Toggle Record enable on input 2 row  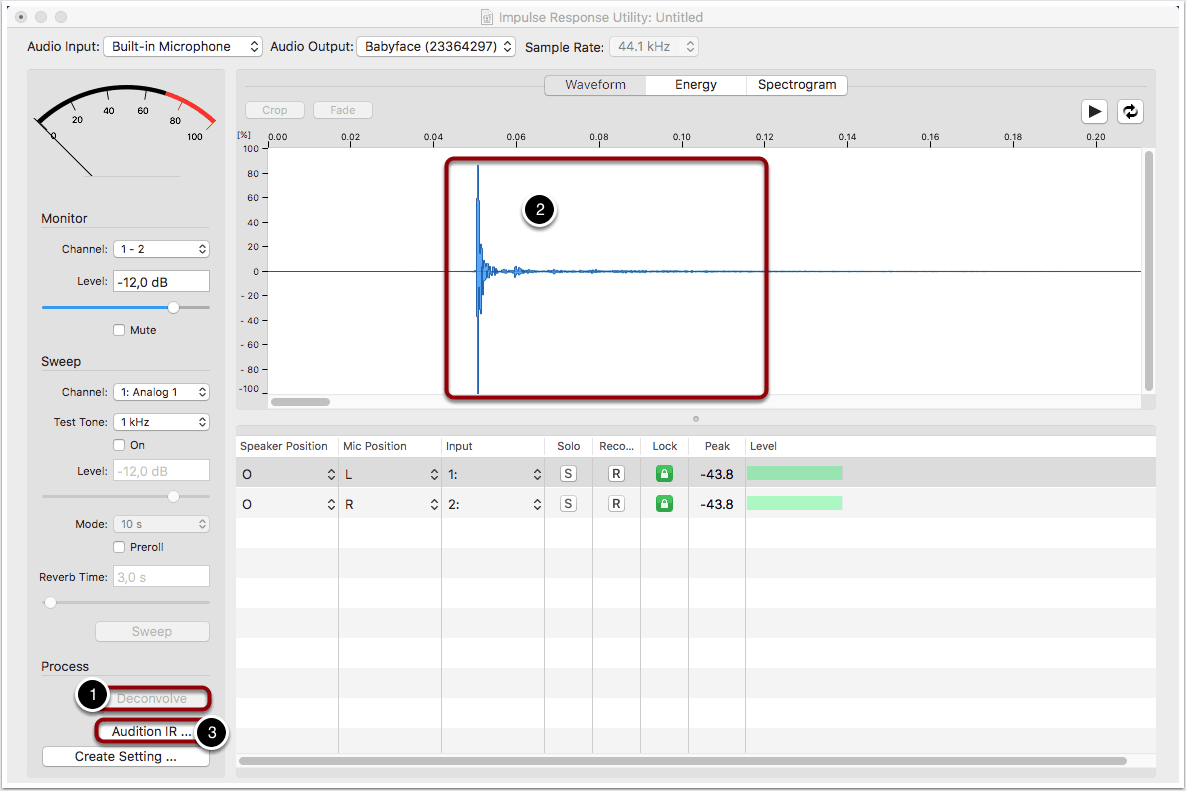616,504
